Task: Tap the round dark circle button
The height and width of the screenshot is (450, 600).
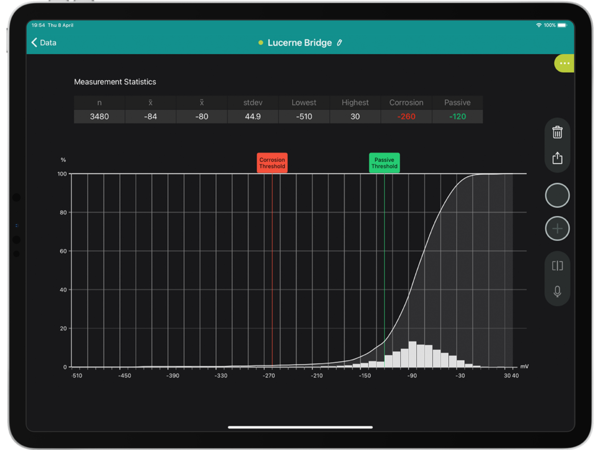Action: 557,195
